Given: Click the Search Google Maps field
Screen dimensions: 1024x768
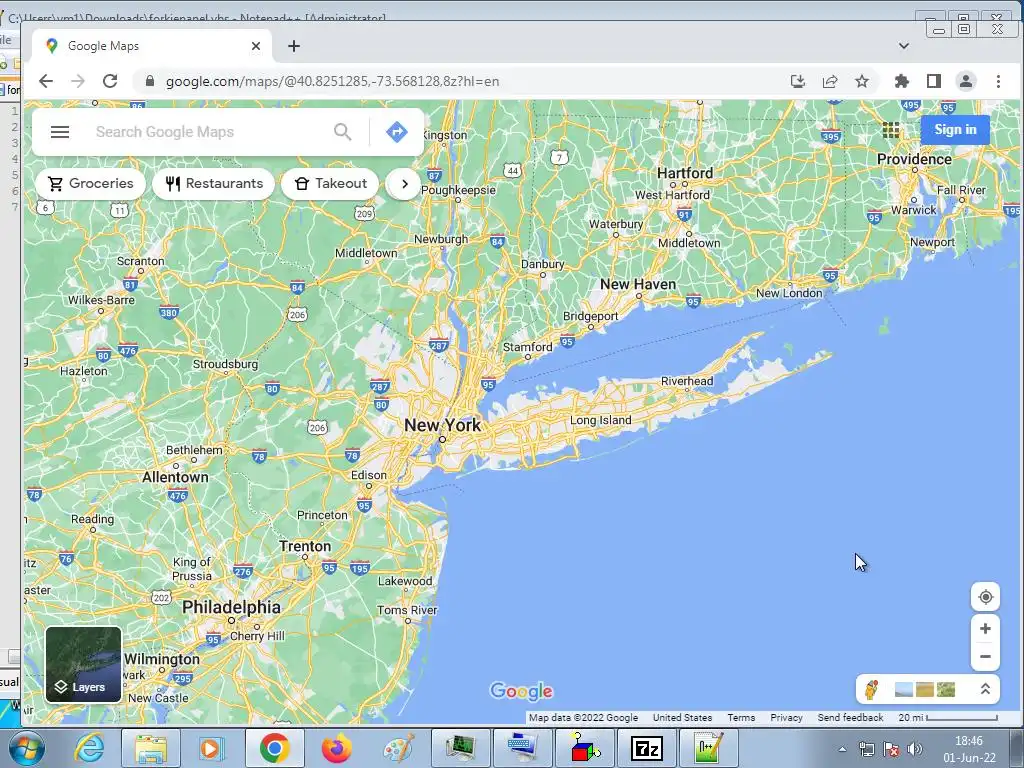Looking at the screenshot, I should pyautogui.click(x=209, y=132).
